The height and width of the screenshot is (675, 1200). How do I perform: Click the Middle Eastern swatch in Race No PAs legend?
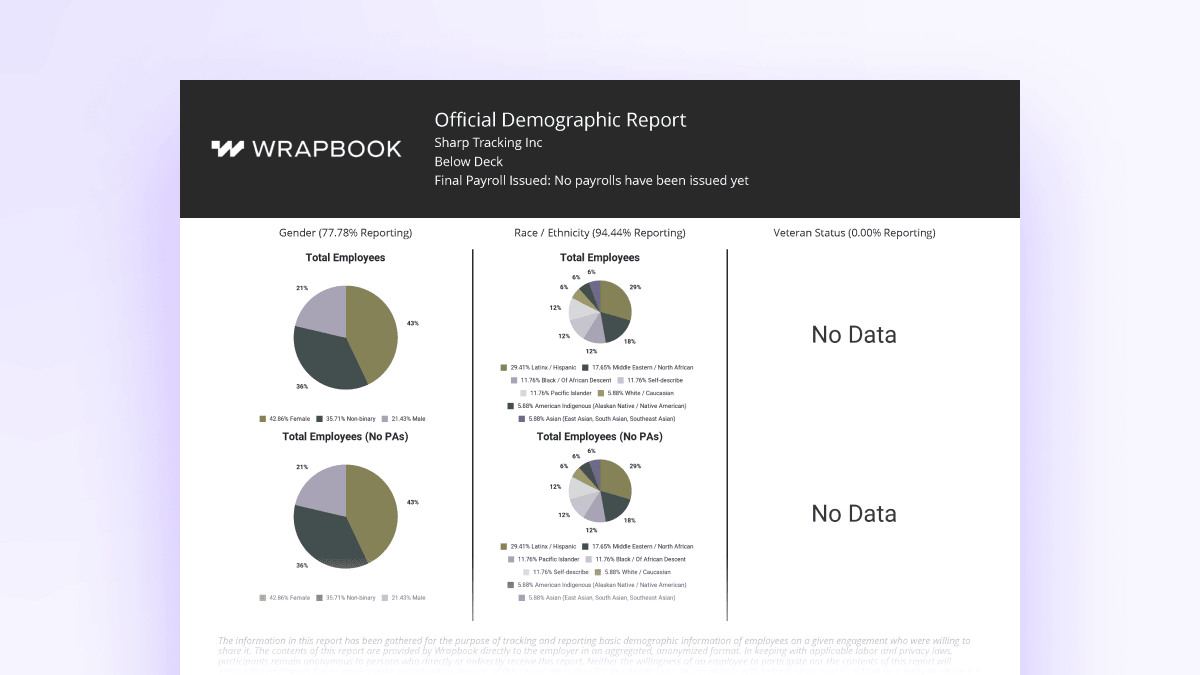pyautogui.click(x=585, y=547)
